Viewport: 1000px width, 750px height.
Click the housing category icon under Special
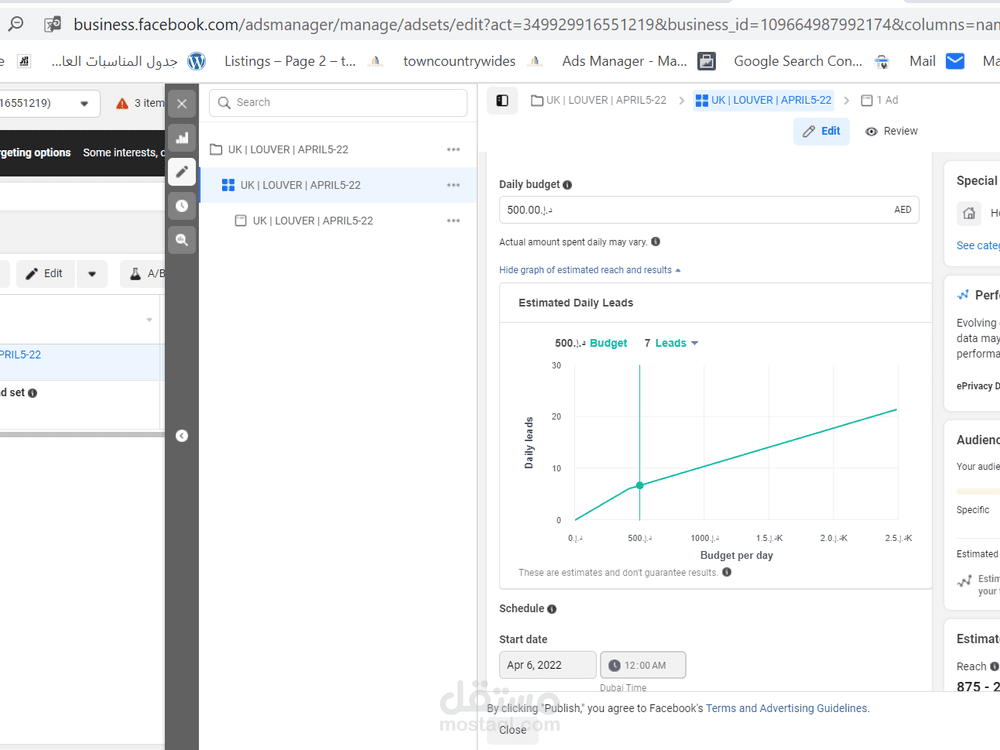point(969,213)
